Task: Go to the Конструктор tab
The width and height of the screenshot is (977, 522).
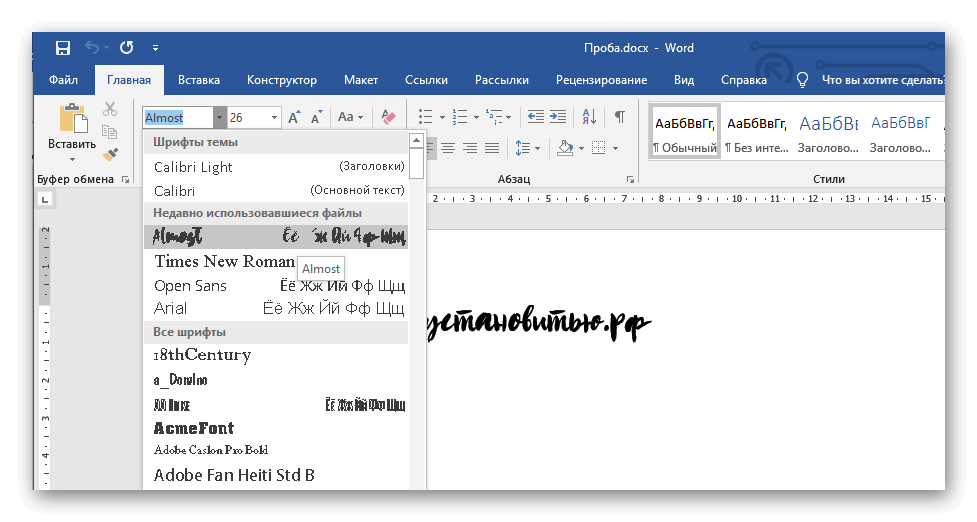Action: (282, 80)
